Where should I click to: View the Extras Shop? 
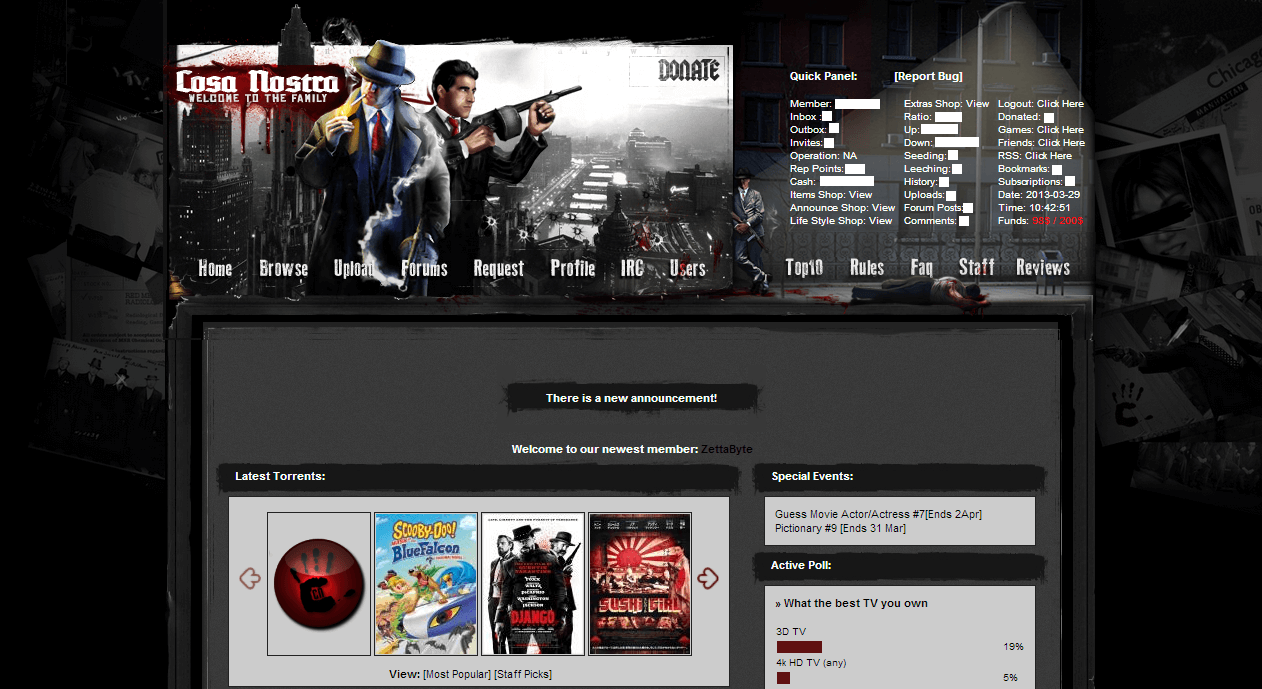(x=946, y=104)
